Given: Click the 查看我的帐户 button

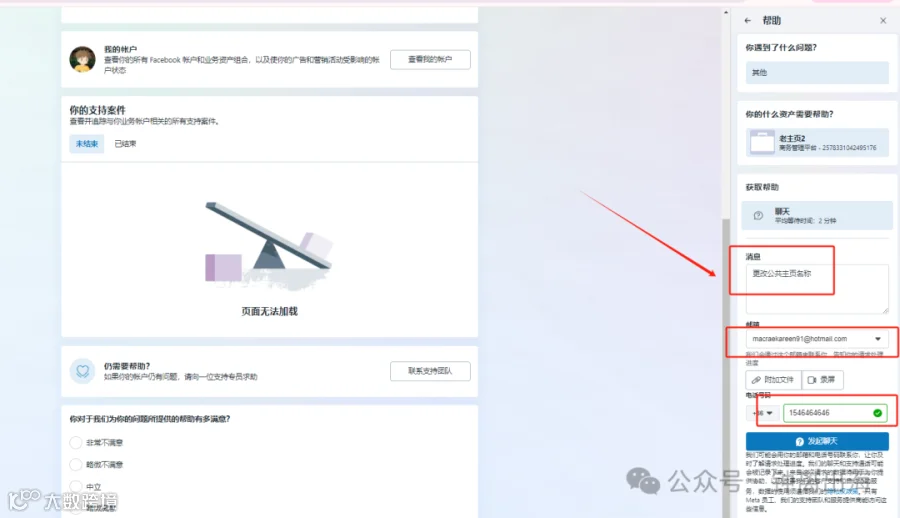Looking at the screenshot, I should coord(430,60).
